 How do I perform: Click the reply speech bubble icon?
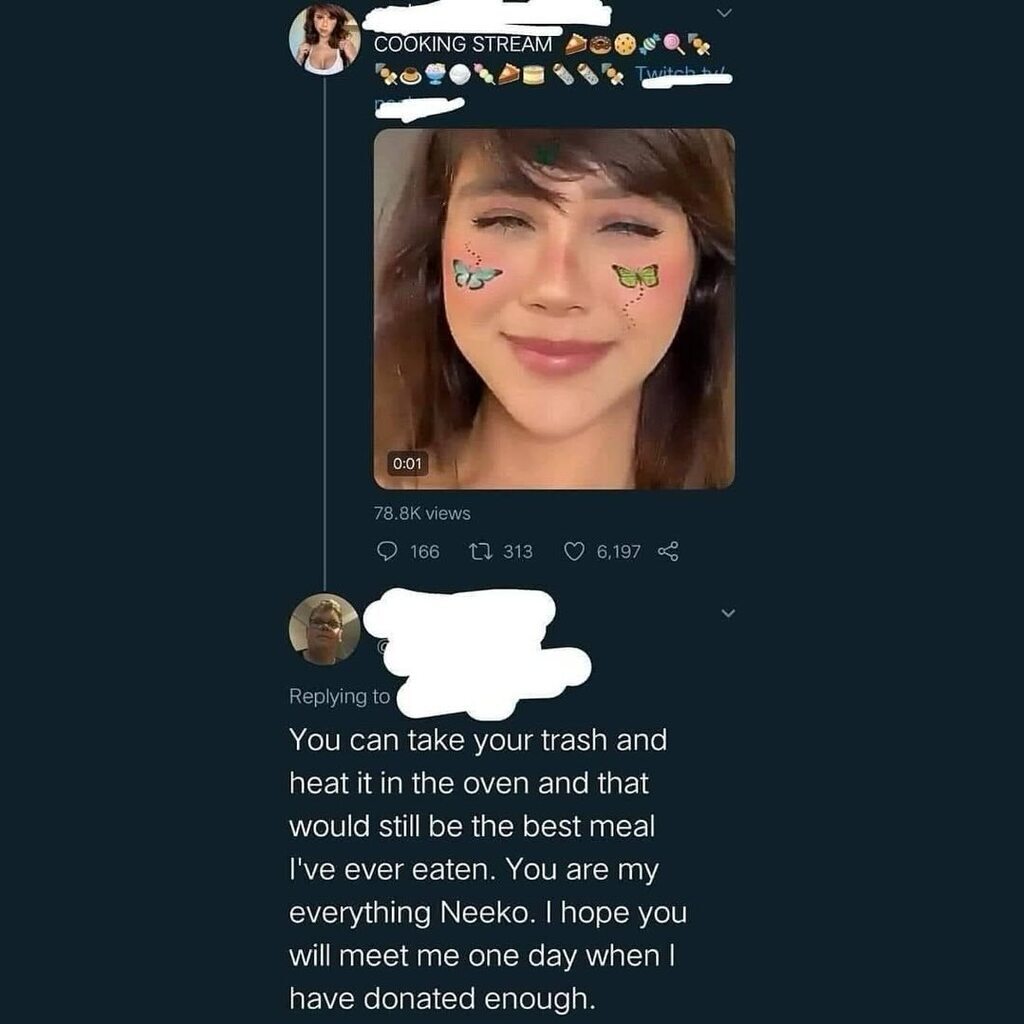387,551
